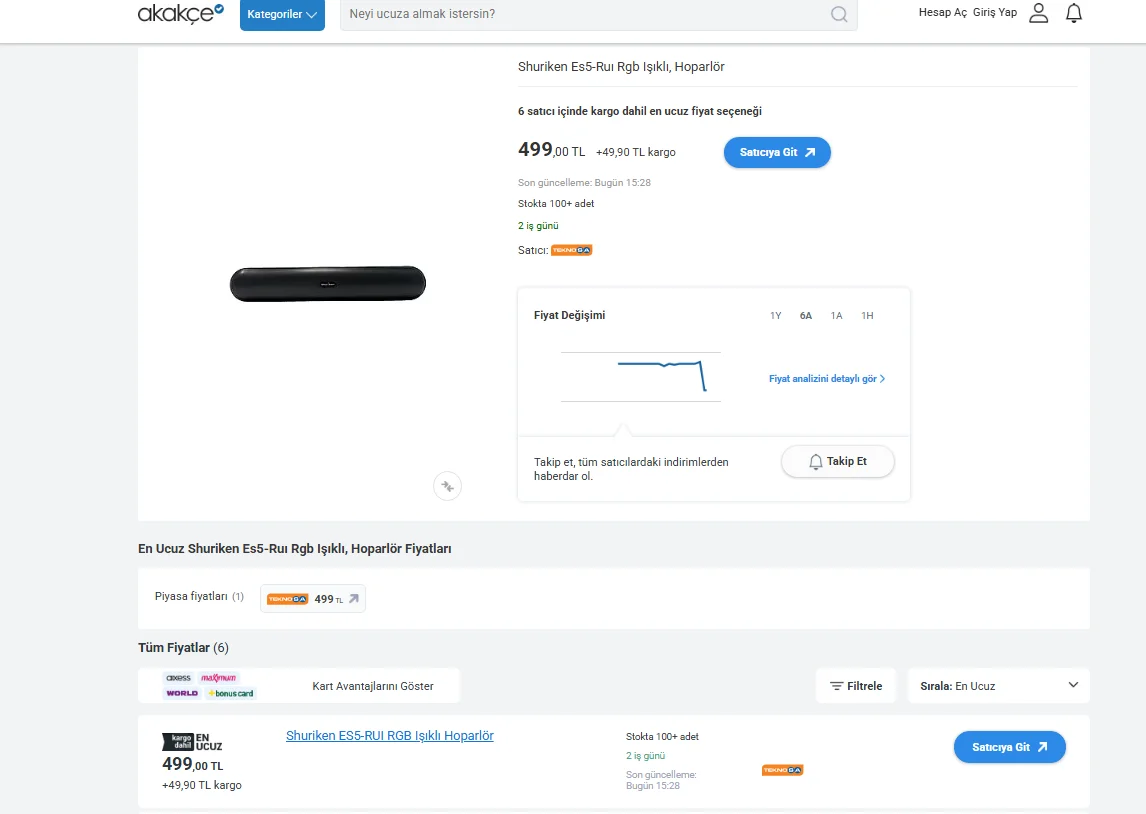This screenshot has height=814, width=1146.
Task: Click the maximum card logo
Action: (x=219, y=678)
